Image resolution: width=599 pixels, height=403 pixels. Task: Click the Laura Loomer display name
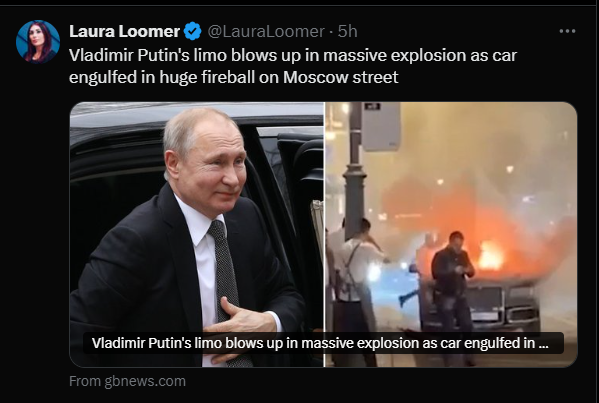pyautogui.click(x=125, y=31)
